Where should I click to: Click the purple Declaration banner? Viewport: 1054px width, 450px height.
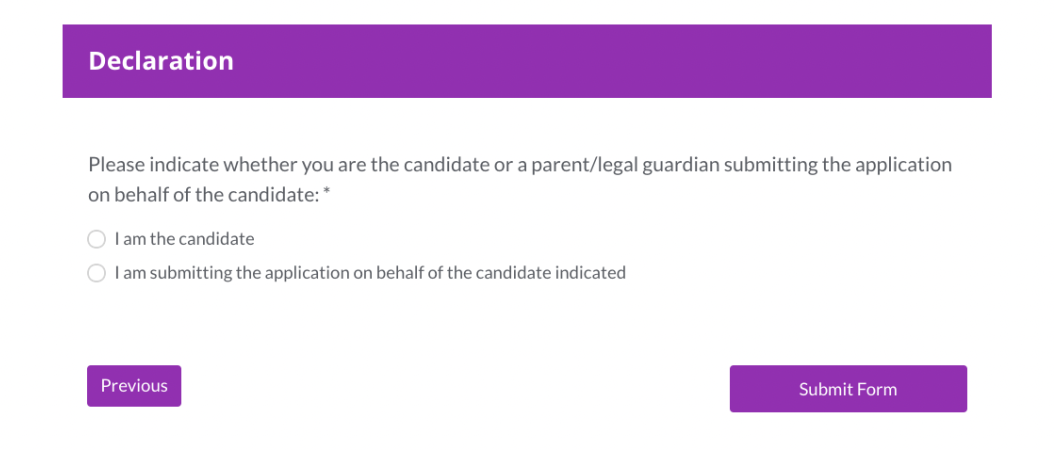pos(527,61)
